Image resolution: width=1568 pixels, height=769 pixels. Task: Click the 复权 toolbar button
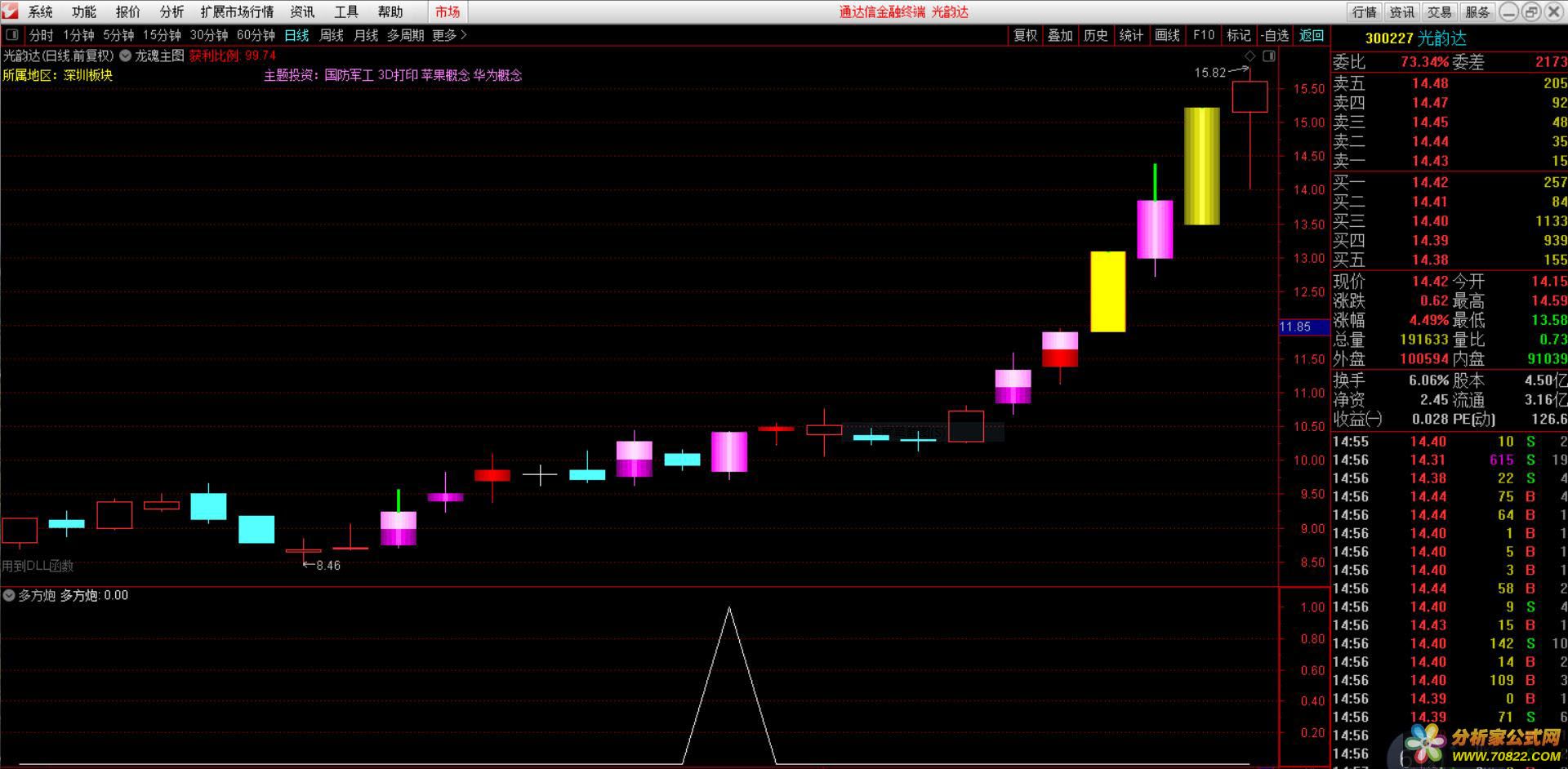point(1025,35)
